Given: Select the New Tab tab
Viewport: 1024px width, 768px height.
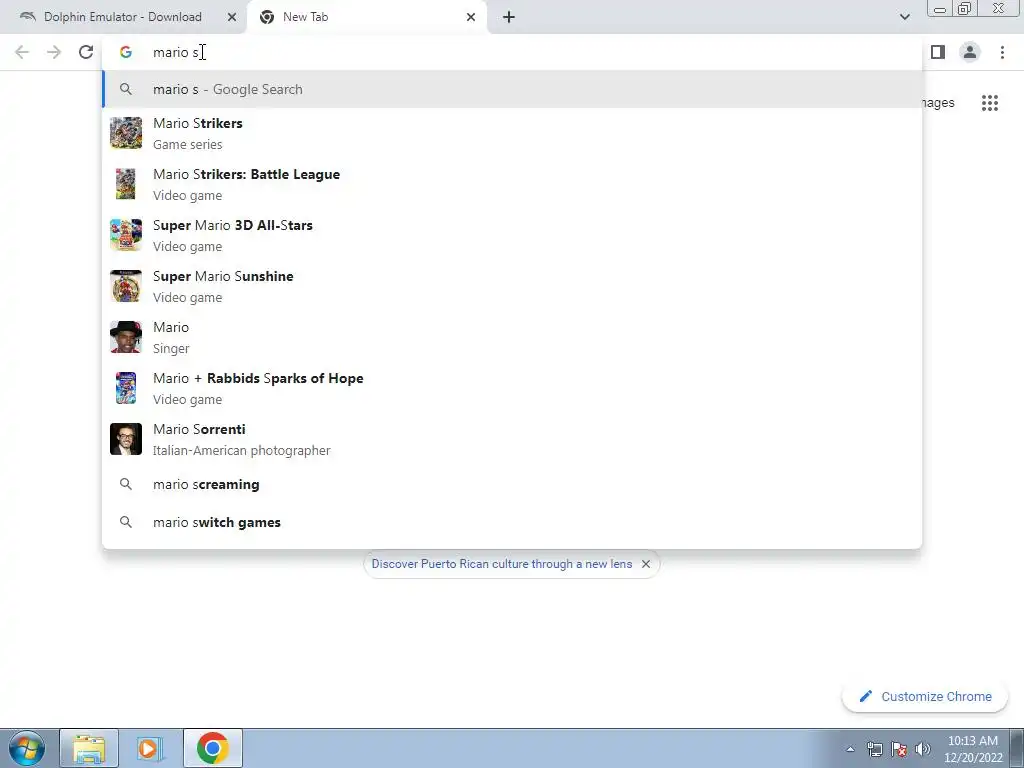Looking at the screenshot, I should pos(366,17).
